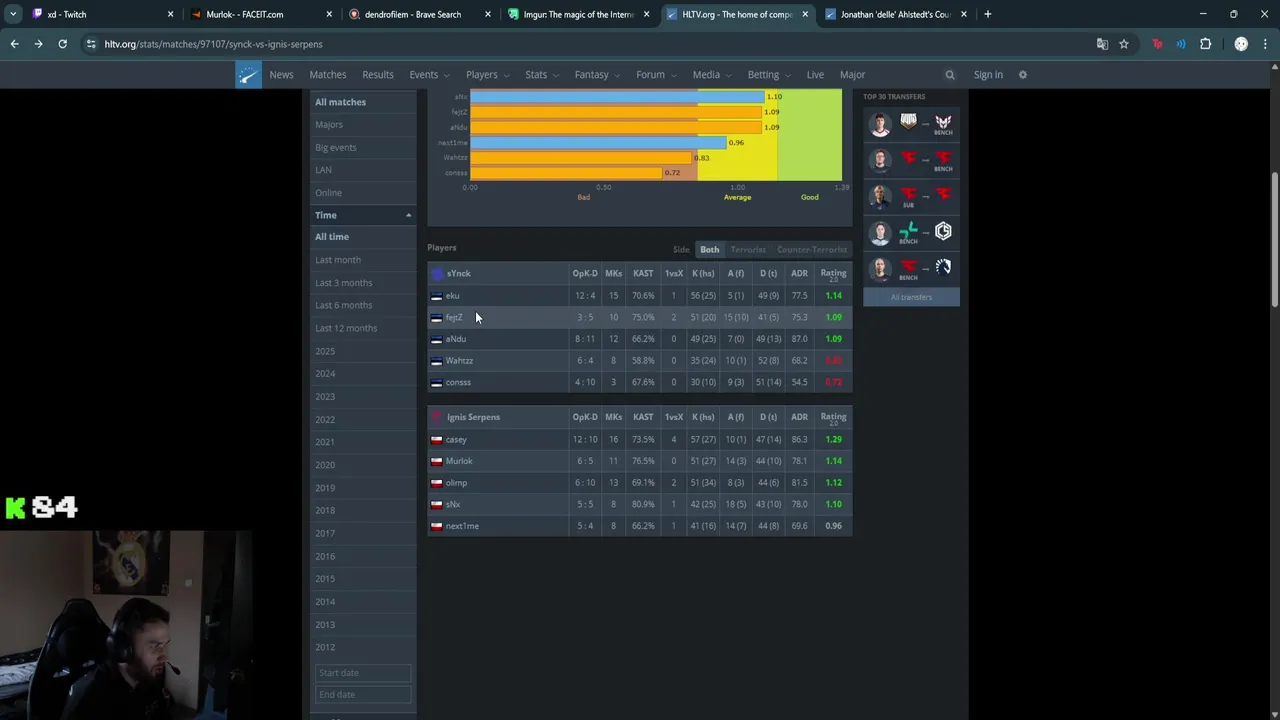This screenshot has height=720, width=1280.
Task: Open a new browser tab with plus
Action: 987,14
